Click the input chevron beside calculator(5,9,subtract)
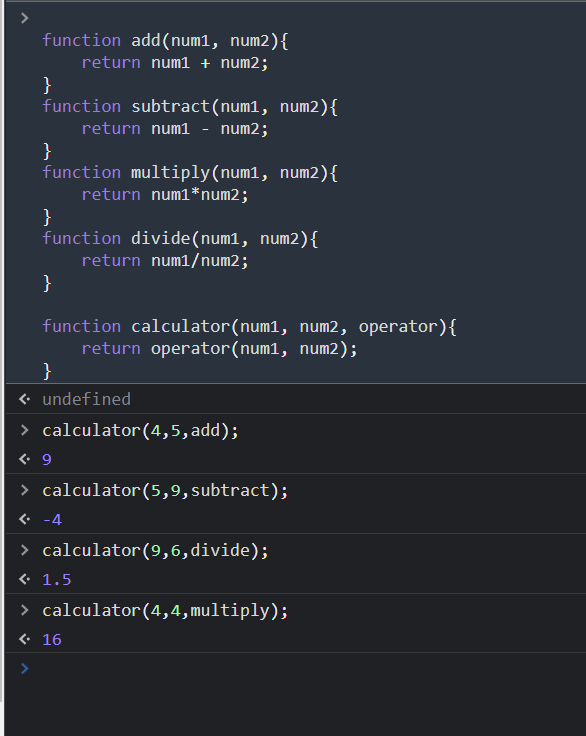 (25, 490)
